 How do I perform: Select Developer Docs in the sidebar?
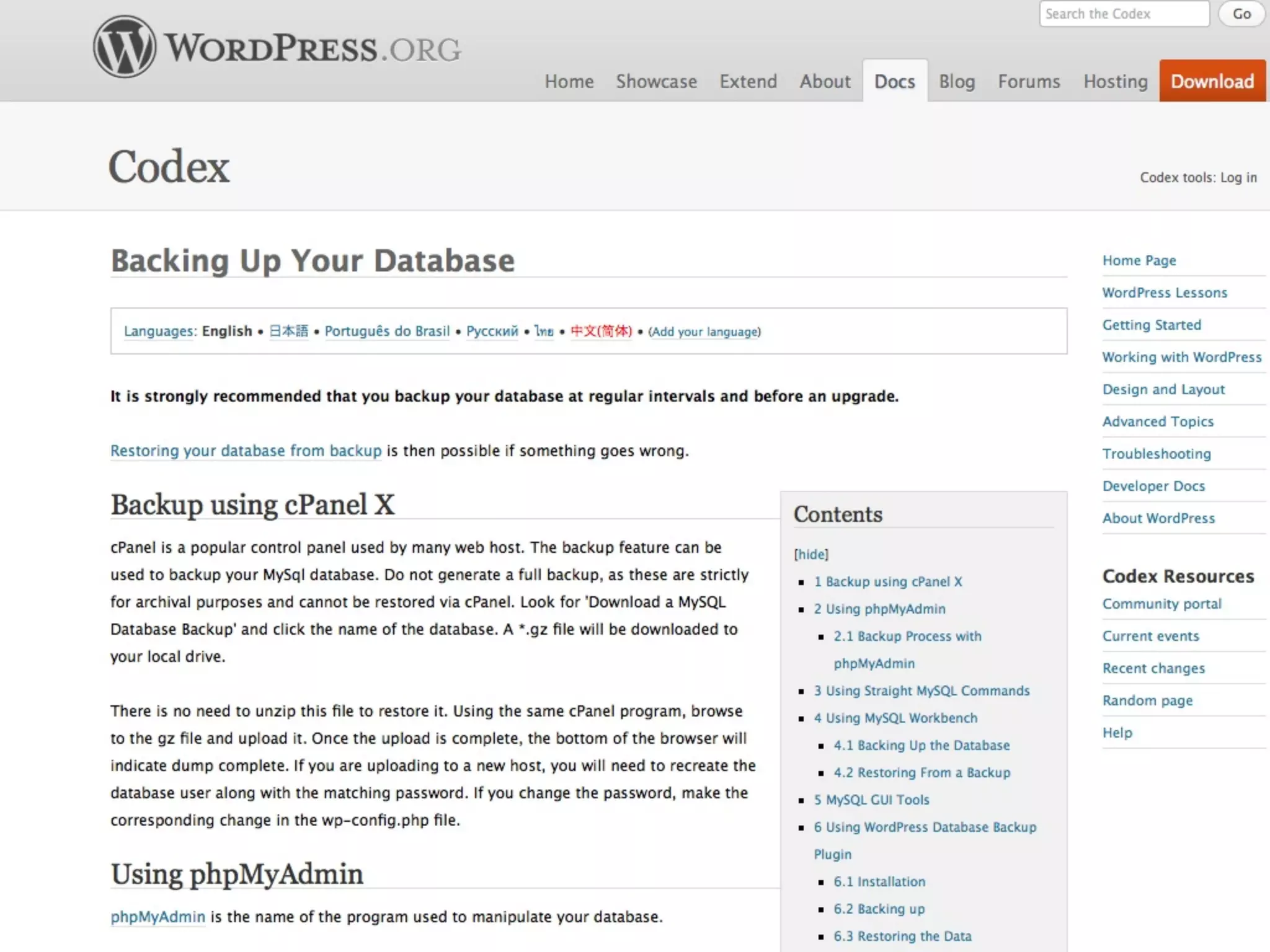coord(1153,486)
